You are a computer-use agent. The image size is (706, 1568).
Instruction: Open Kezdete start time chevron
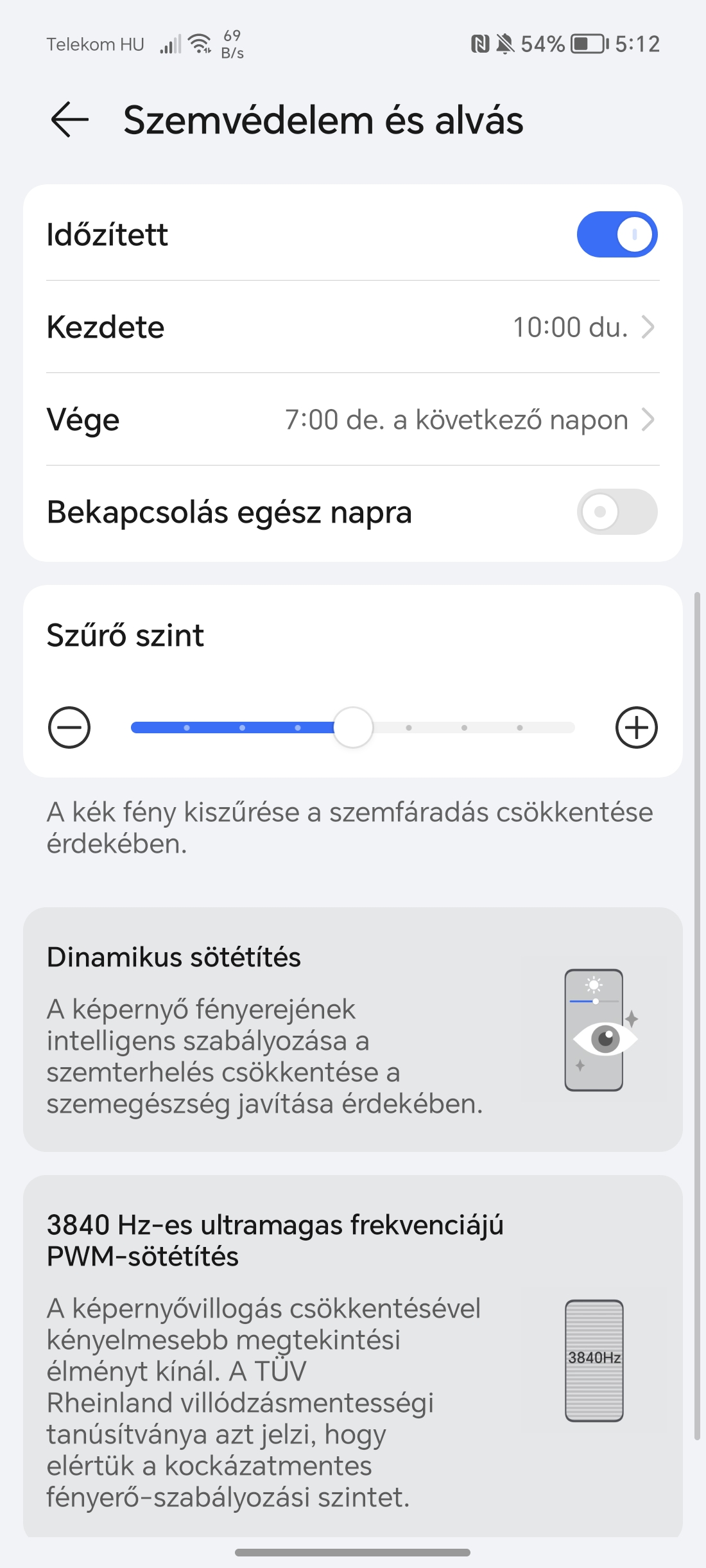click(x=648, y=327)
